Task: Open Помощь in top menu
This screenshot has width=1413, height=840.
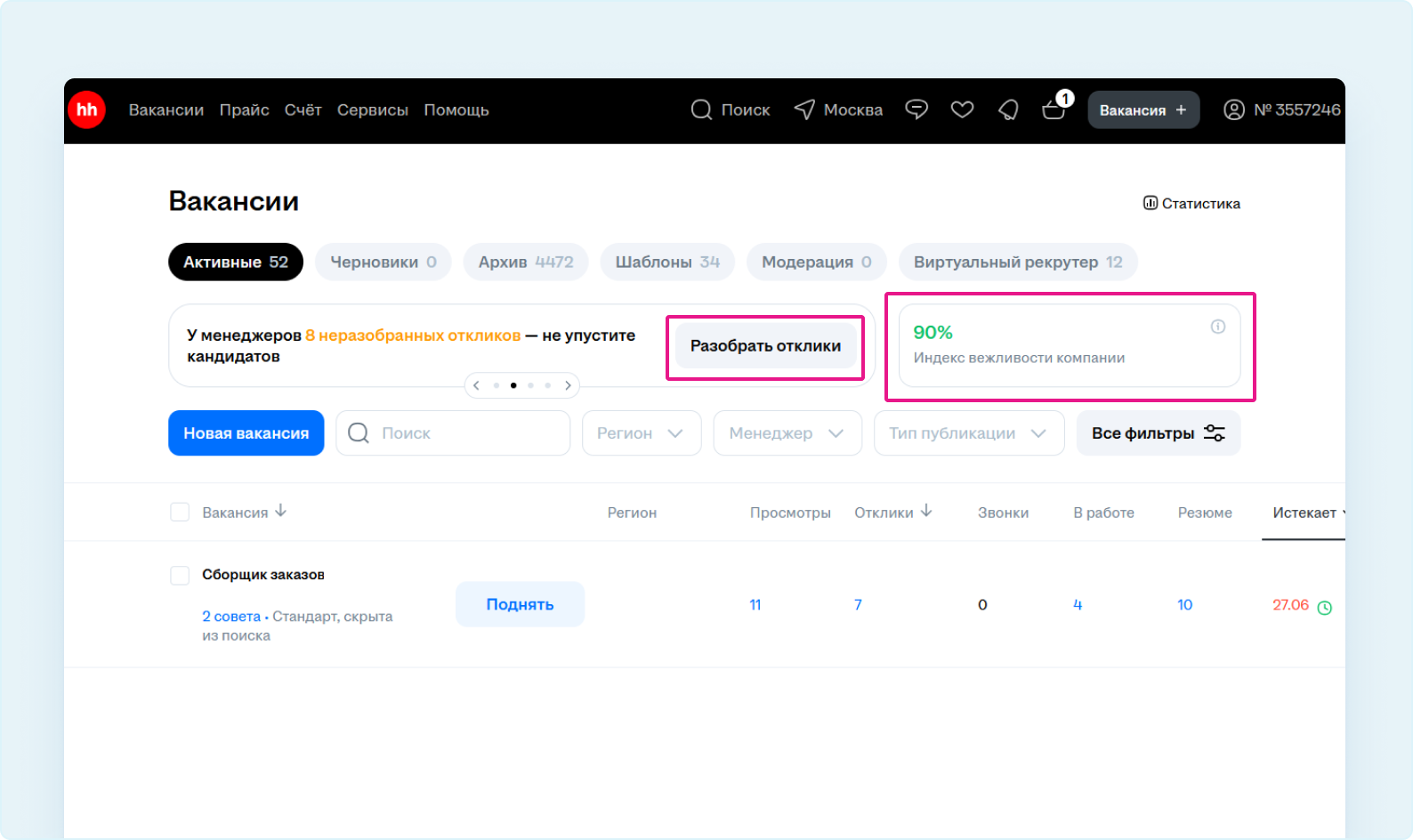Action: 456,110
